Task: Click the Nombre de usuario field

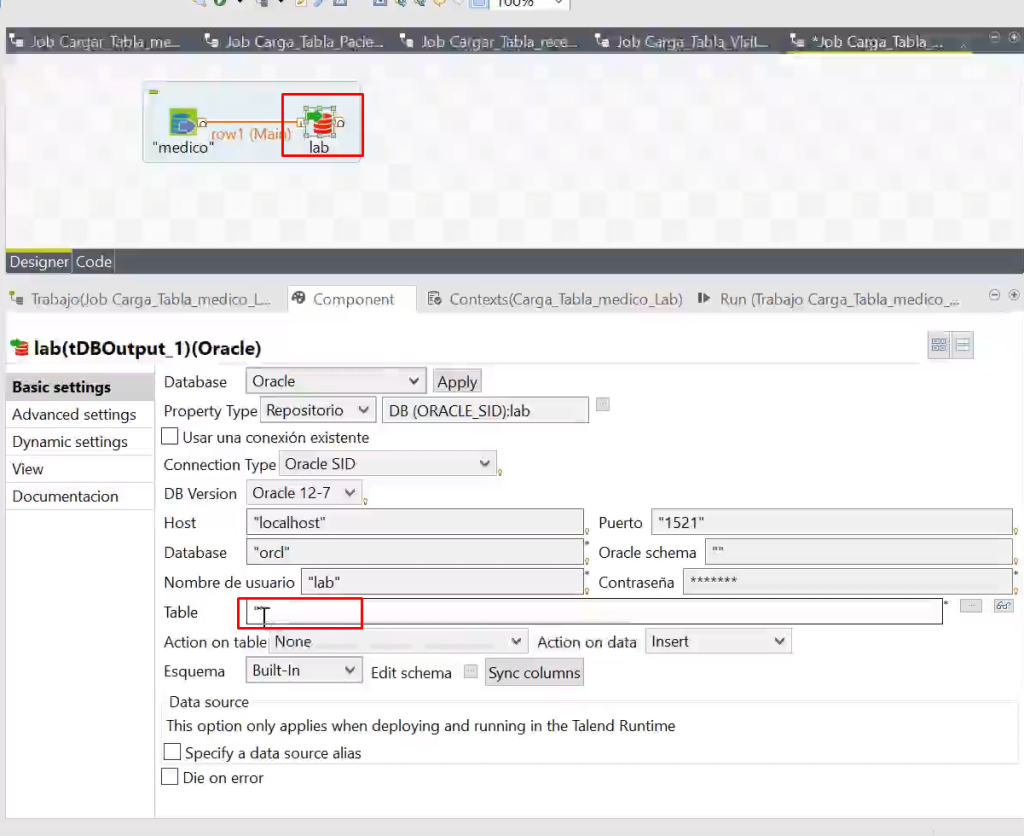Action: coord(442,582)
